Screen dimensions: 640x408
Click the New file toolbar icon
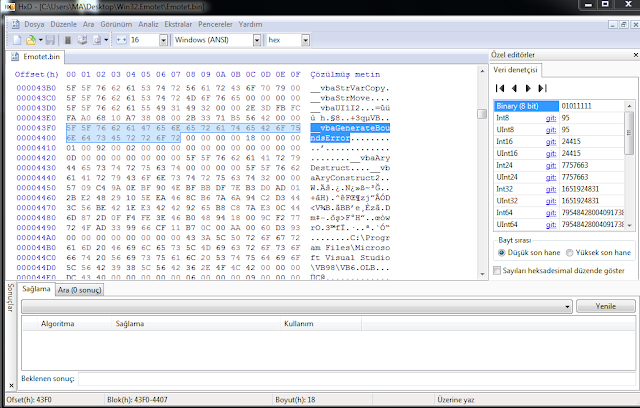17,40
